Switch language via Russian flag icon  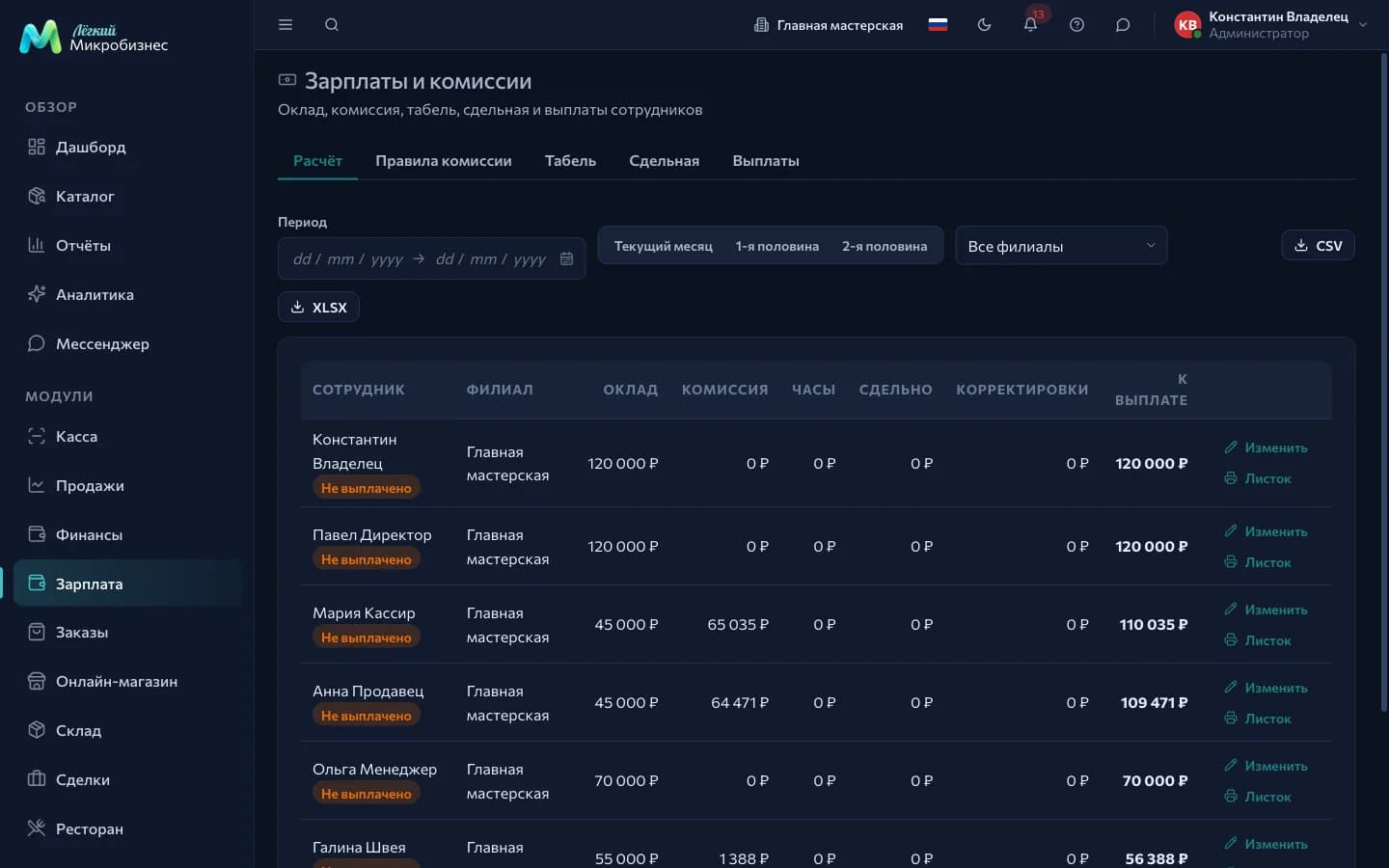(x=938, y=25)
